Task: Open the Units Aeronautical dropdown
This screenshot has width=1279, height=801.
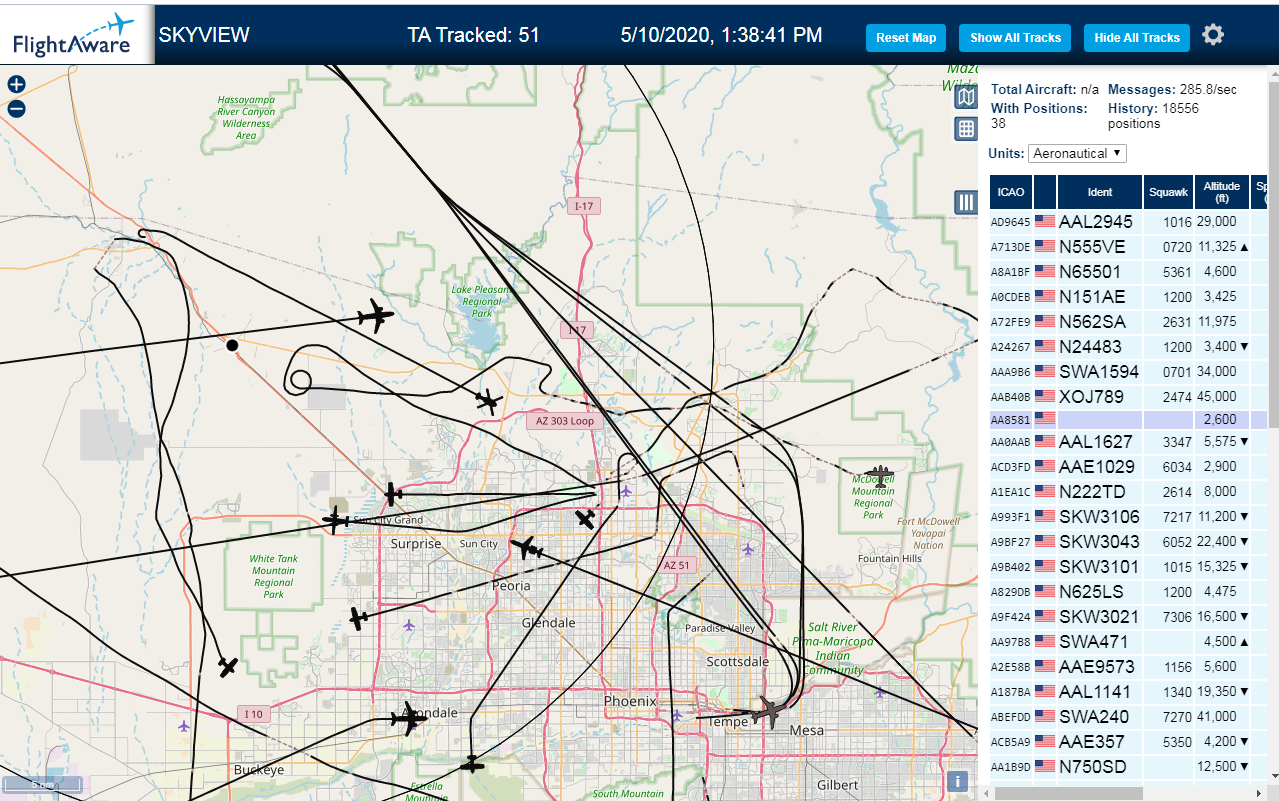Action: [1077, 153]
